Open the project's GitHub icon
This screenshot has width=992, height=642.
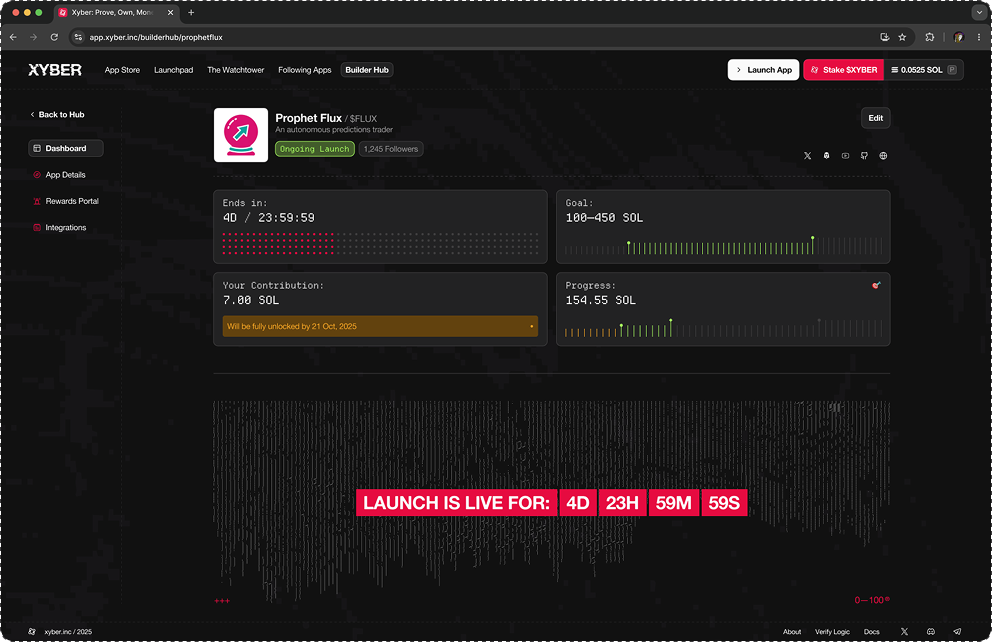coord(865,156)
